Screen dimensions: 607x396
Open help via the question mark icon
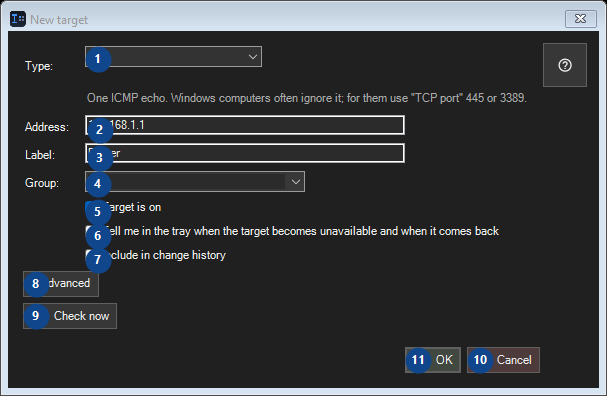click(x=565, y=65)
